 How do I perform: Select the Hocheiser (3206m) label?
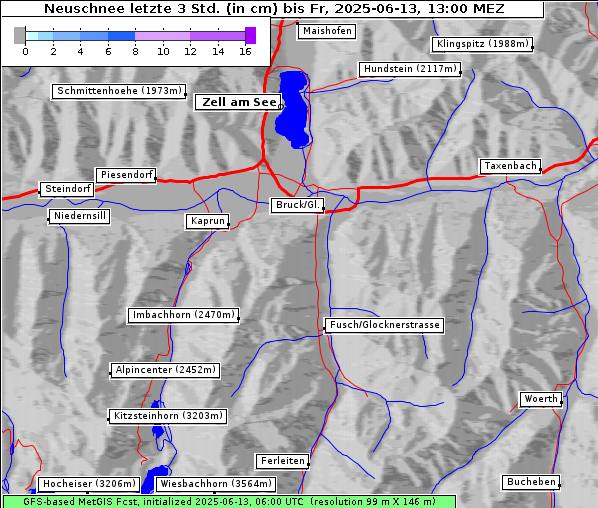(89, 484)
